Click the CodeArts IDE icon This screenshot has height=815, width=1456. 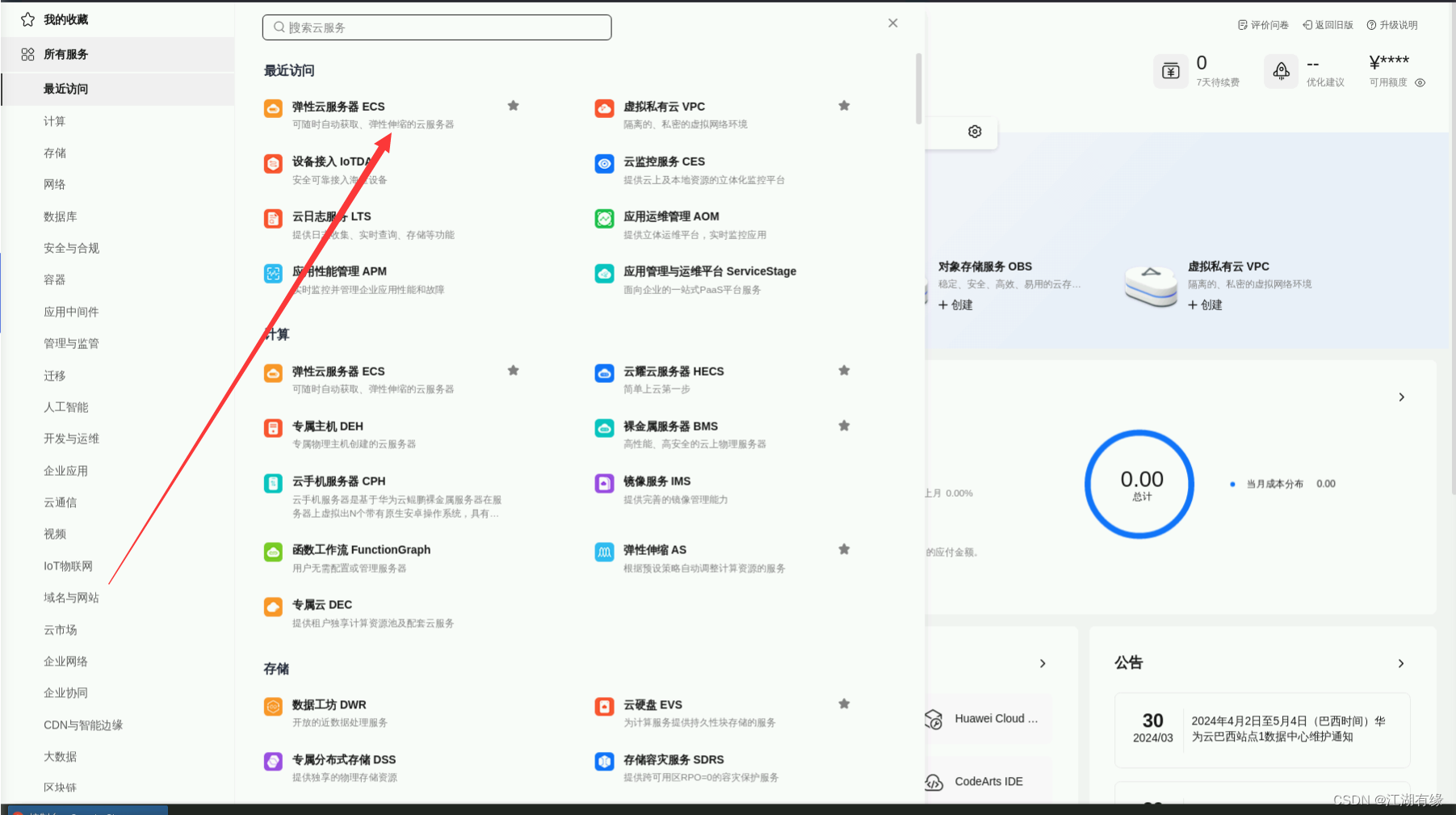[x=934, y=782]
